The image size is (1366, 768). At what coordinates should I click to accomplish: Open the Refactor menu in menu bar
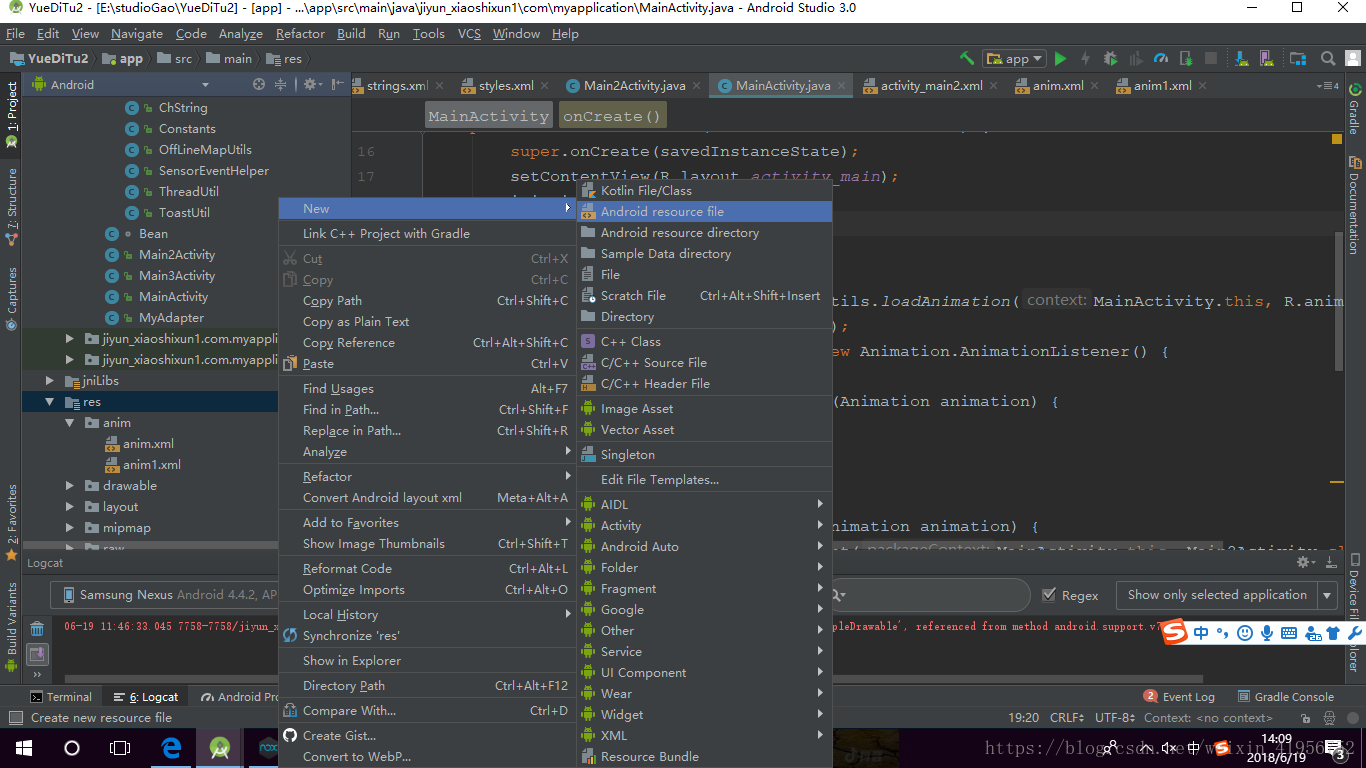(x=300, y=33)
